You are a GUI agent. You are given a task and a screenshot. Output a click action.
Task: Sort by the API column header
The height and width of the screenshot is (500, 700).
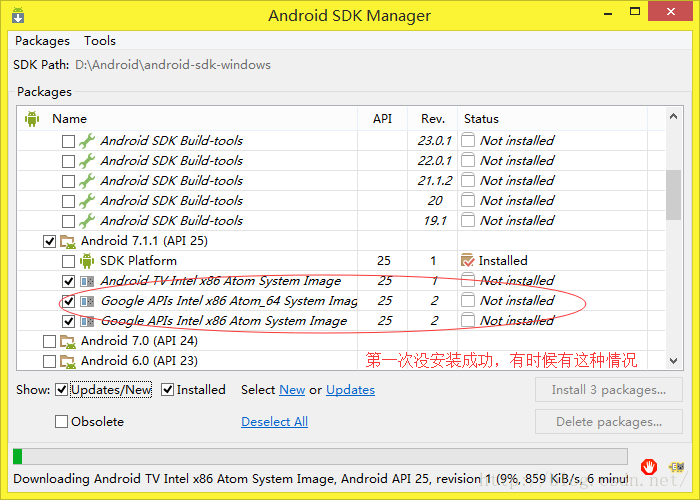tap(383, 119)
